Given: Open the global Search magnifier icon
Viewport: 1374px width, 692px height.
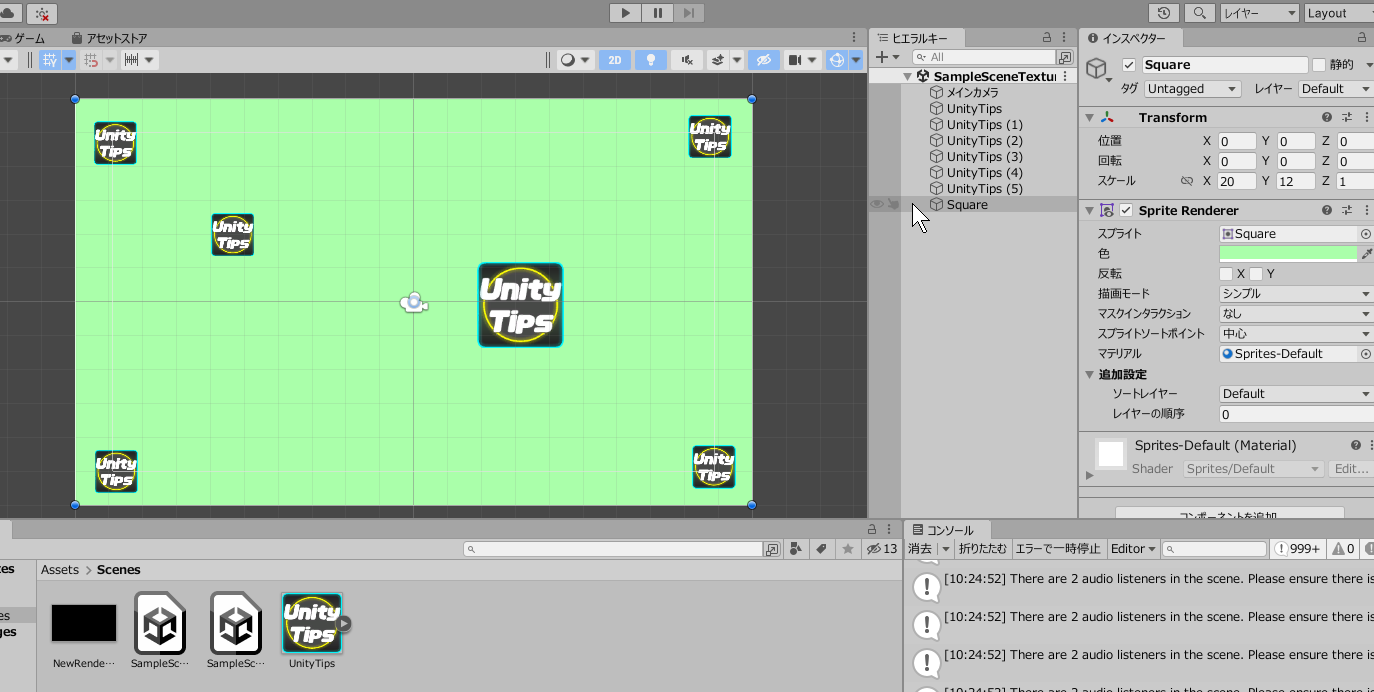Looking at the screenshot, I should 1200,13.
